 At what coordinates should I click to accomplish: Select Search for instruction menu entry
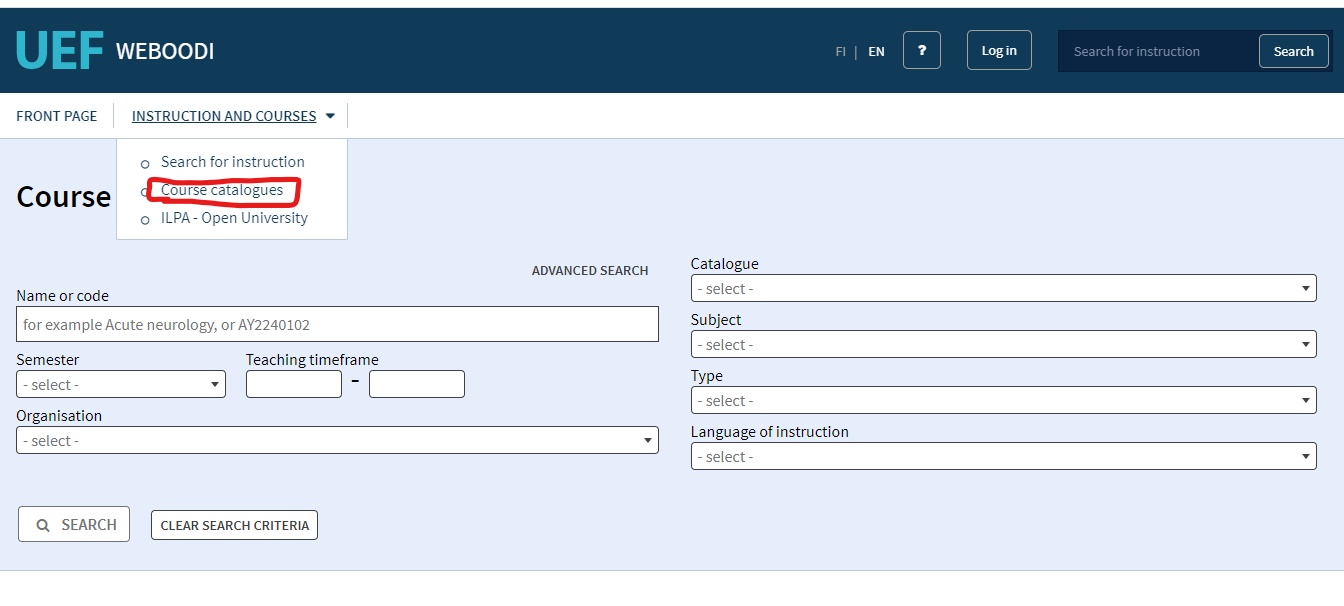pyautogui.click(x=232, y=162)
